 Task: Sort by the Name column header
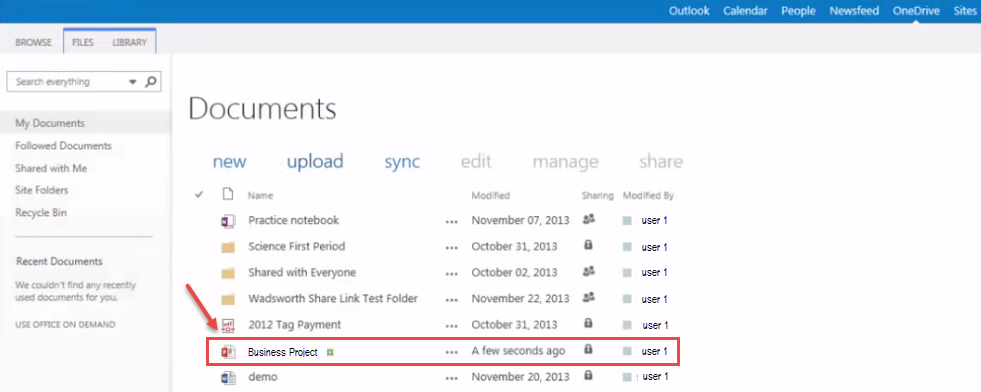click(260, 196)
